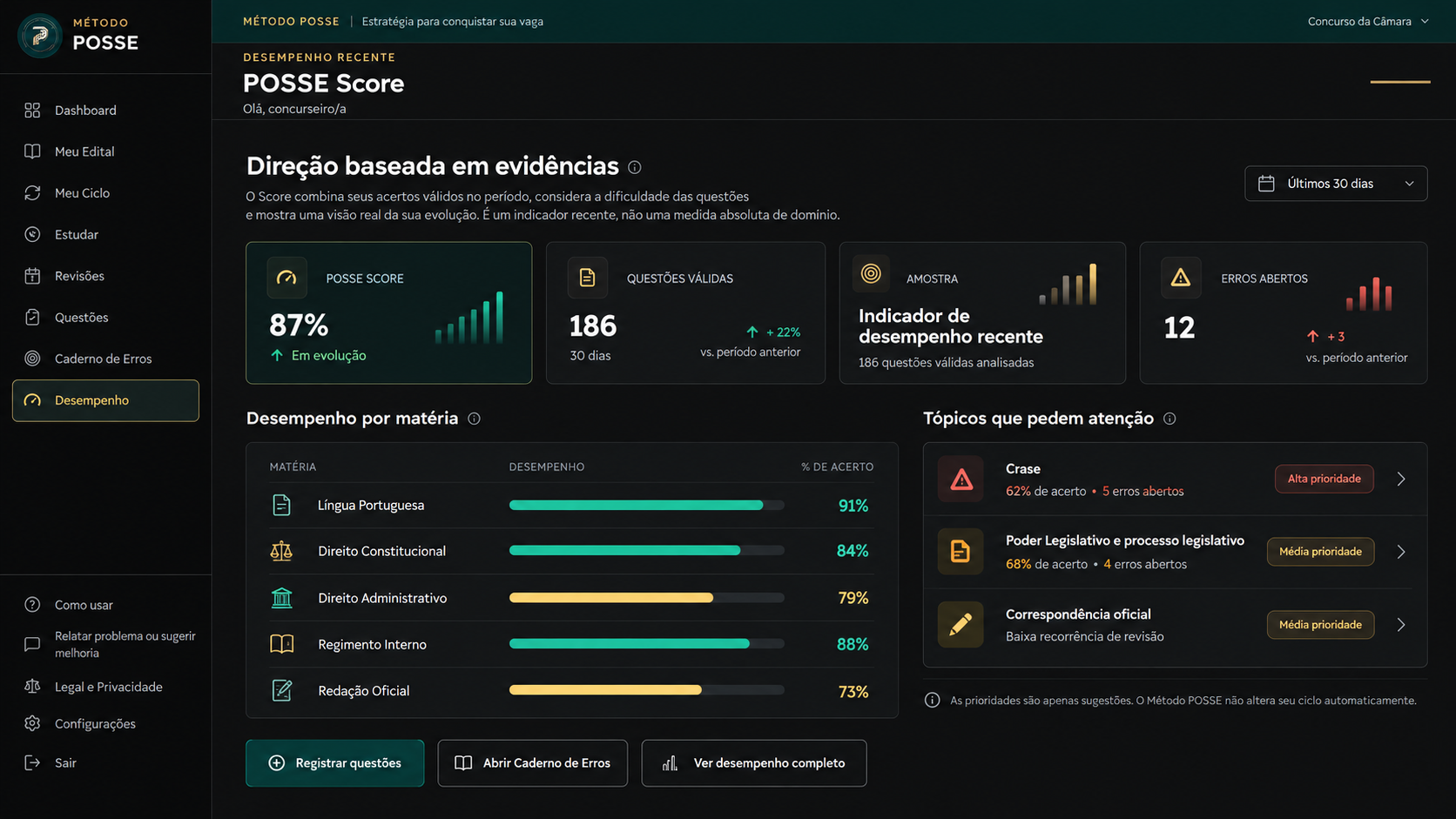Click info icon next to Desempenho por matéria

tap(474, 419)
